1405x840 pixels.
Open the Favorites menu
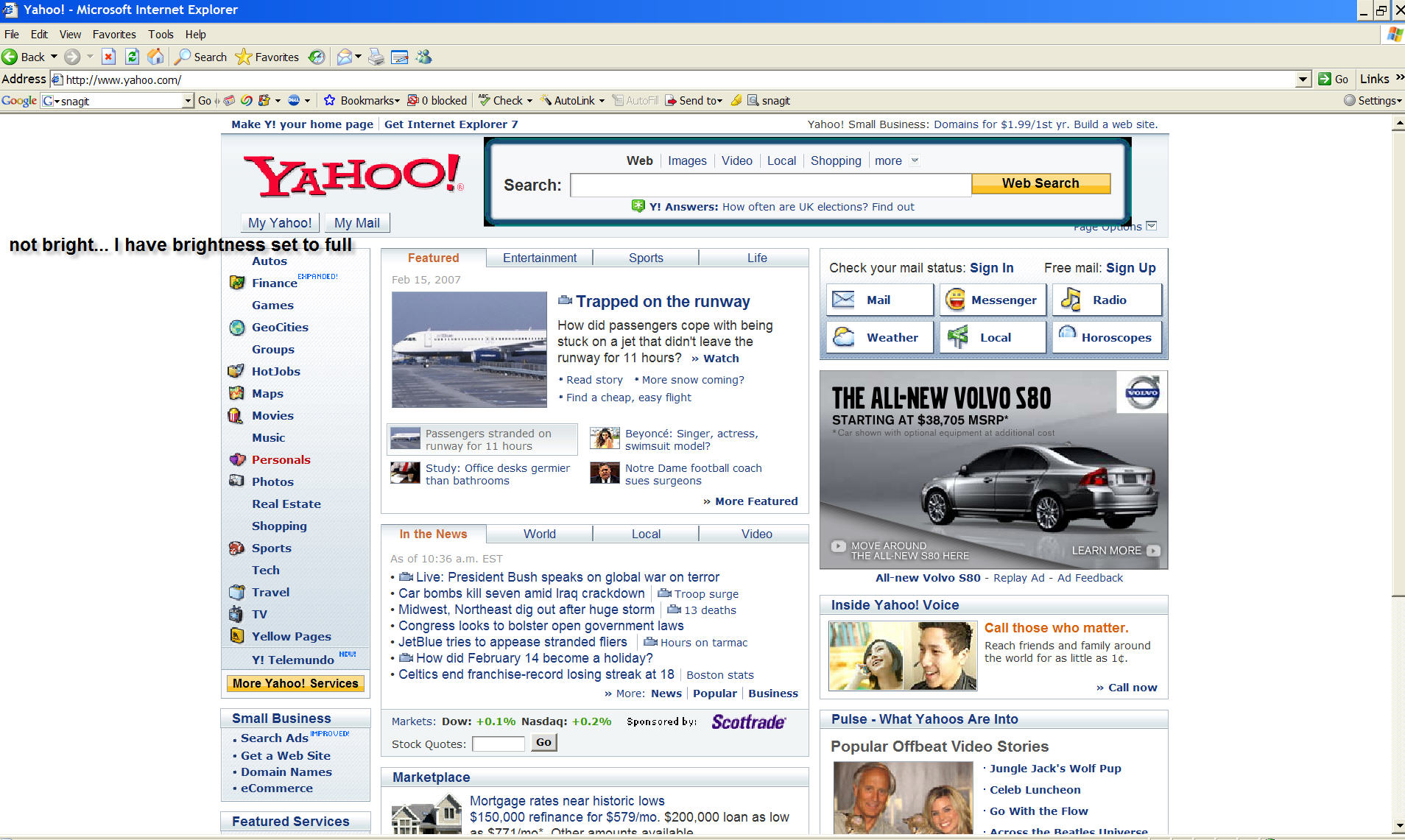pos(114,34)
